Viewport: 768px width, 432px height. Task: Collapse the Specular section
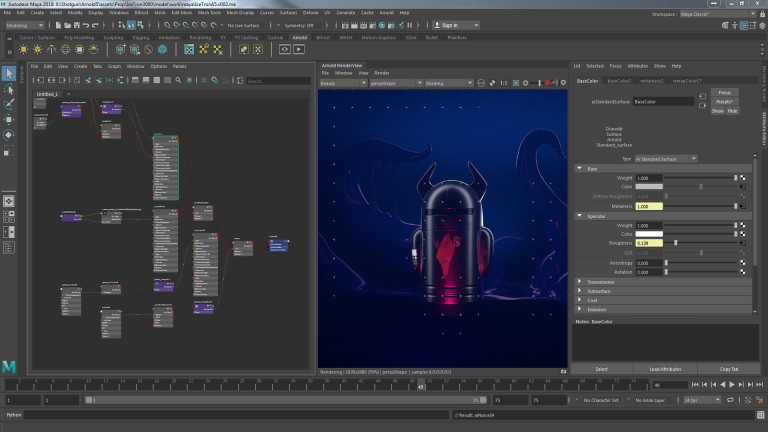tap(579, 216)
